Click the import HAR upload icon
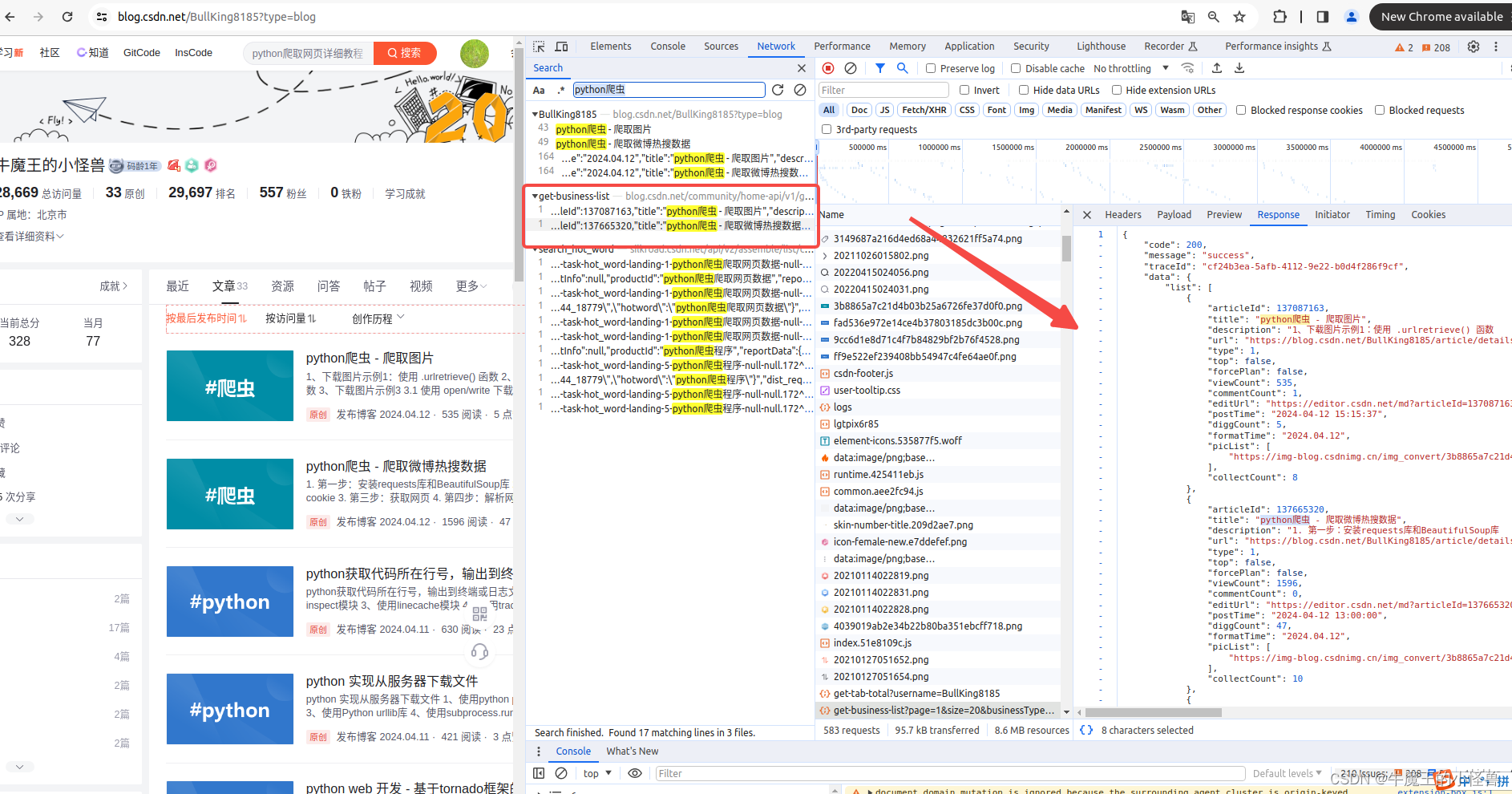 click(x=1217, y=68)
